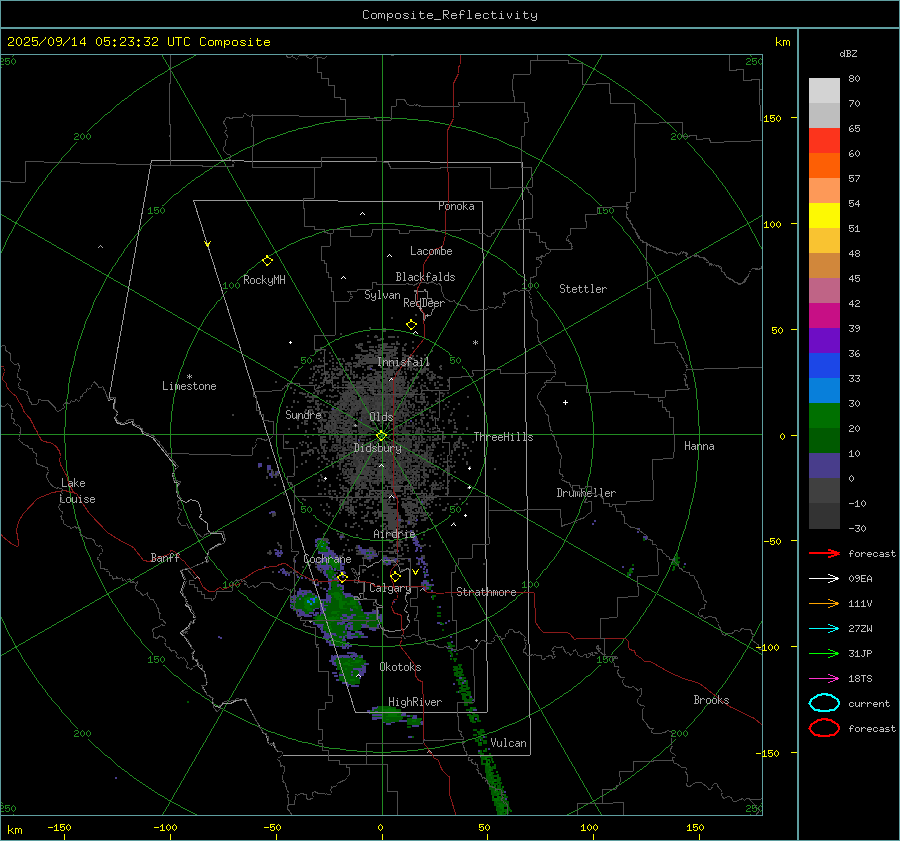This screenshot has height=841, width=900.
Task: Click the cyan 27ZW arrow legend icon
Action: (824, 629)
